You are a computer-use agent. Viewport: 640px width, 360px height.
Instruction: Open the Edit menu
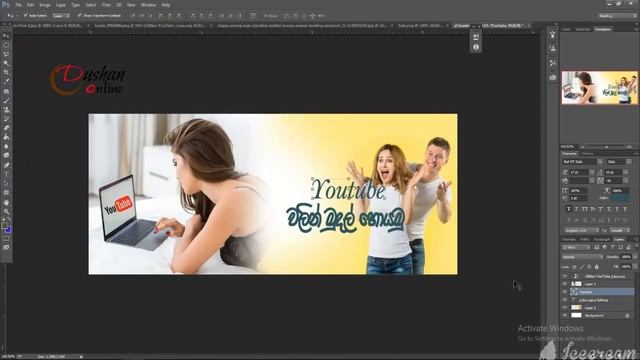coord(31,5)
